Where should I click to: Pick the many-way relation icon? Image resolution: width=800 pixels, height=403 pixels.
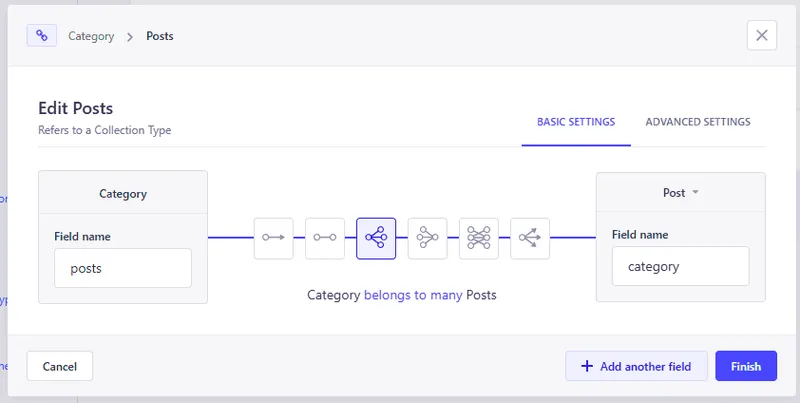[x=530, y=238]
